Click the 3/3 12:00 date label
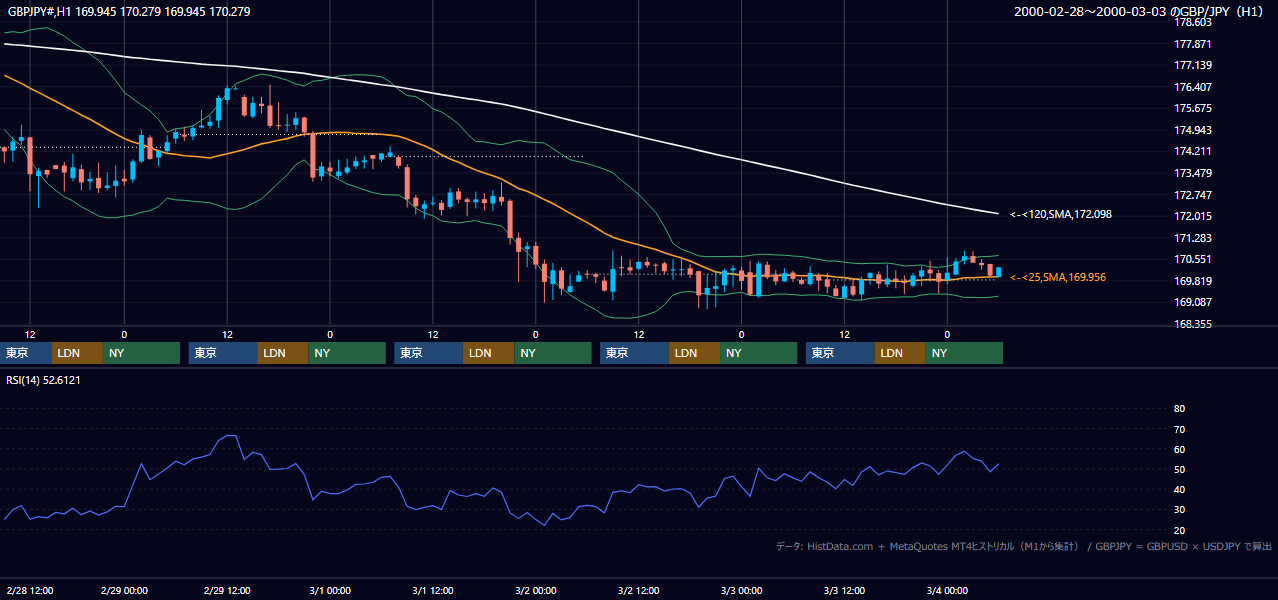 point(844,590)
